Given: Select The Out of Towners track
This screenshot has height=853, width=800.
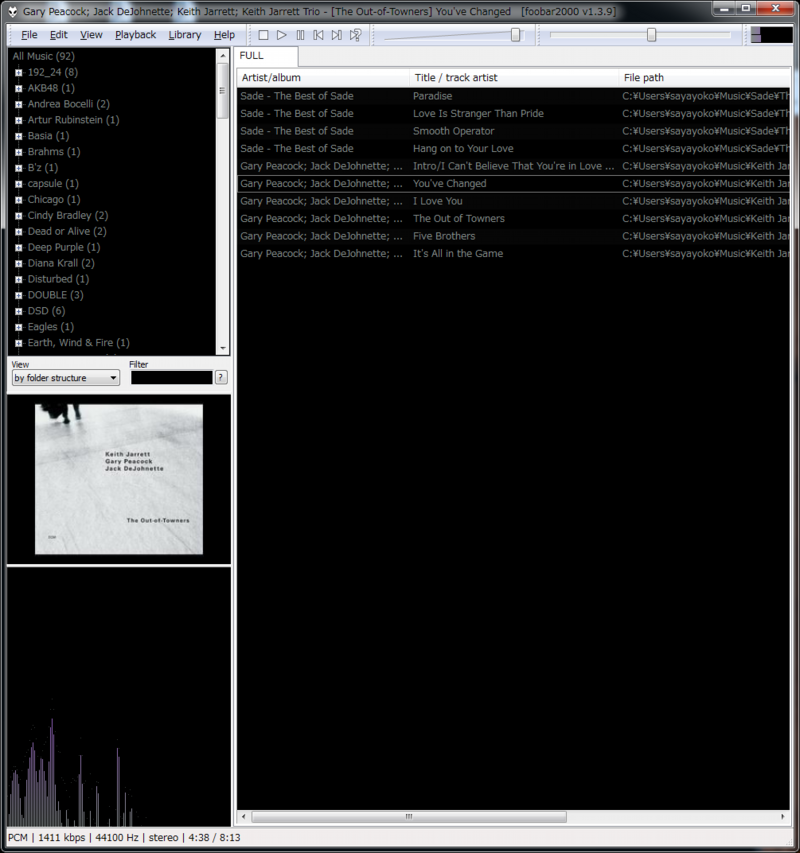Looking at the screenshot, I should pos(513,218).
